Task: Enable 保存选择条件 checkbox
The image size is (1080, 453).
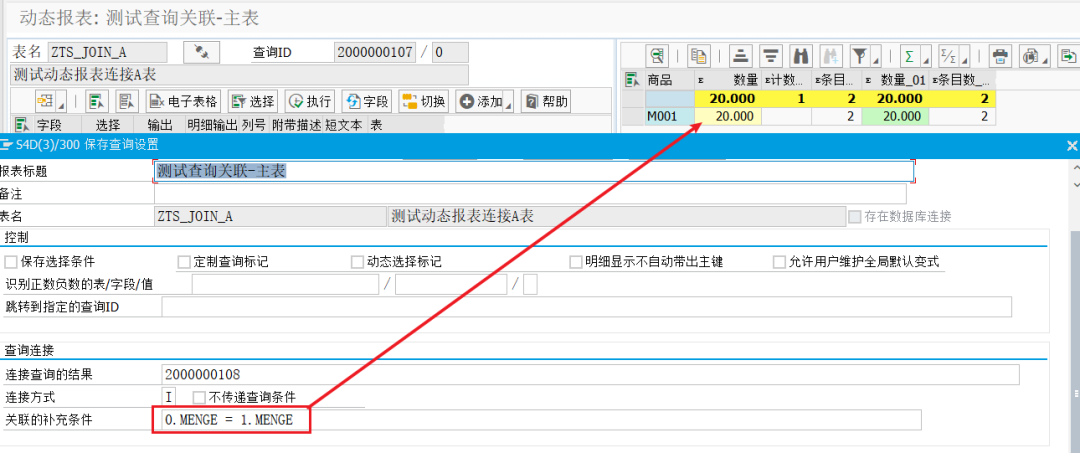Action: pyautogui.click(x=10, y=262)
